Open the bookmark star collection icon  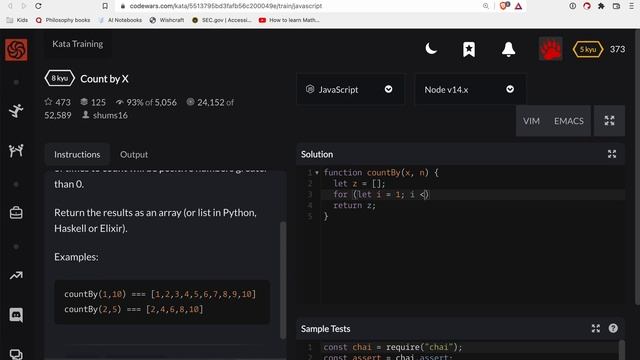(x=469, y=49)
